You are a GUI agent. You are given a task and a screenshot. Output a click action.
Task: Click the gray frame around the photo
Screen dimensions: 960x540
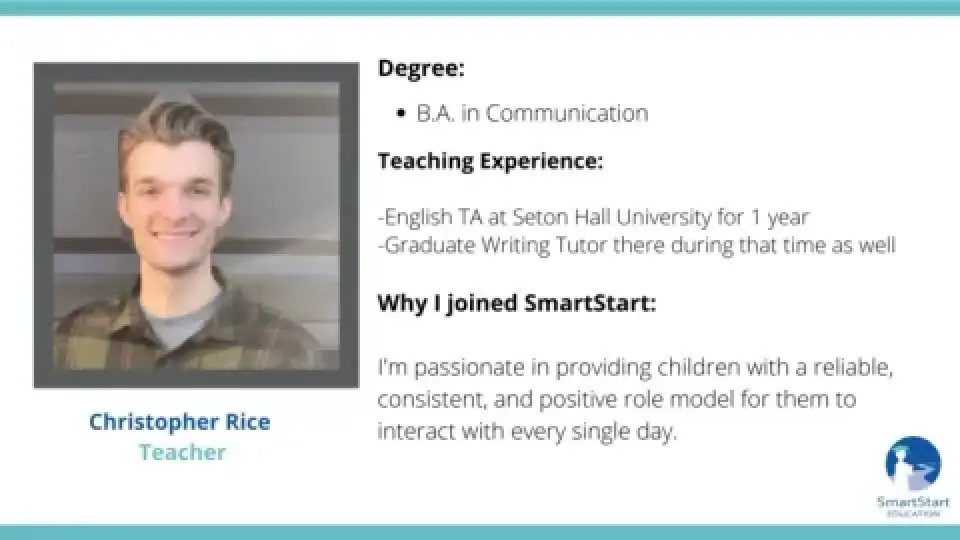click(x=43, y=225)
